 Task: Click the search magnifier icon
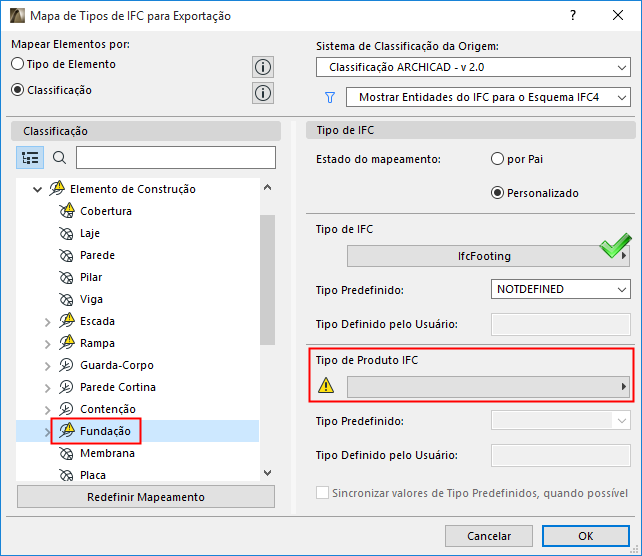59,158
